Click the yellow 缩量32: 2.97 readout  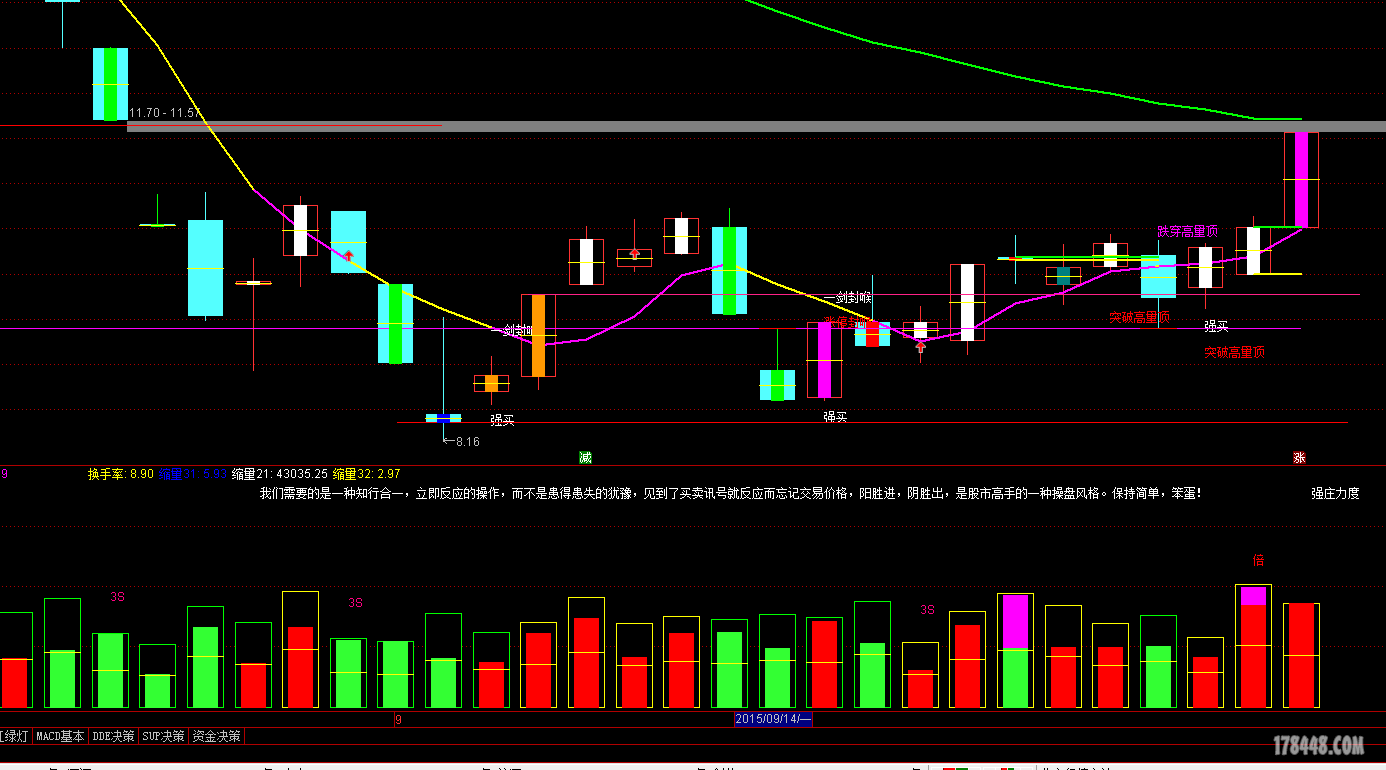click(x=367, y=474)
